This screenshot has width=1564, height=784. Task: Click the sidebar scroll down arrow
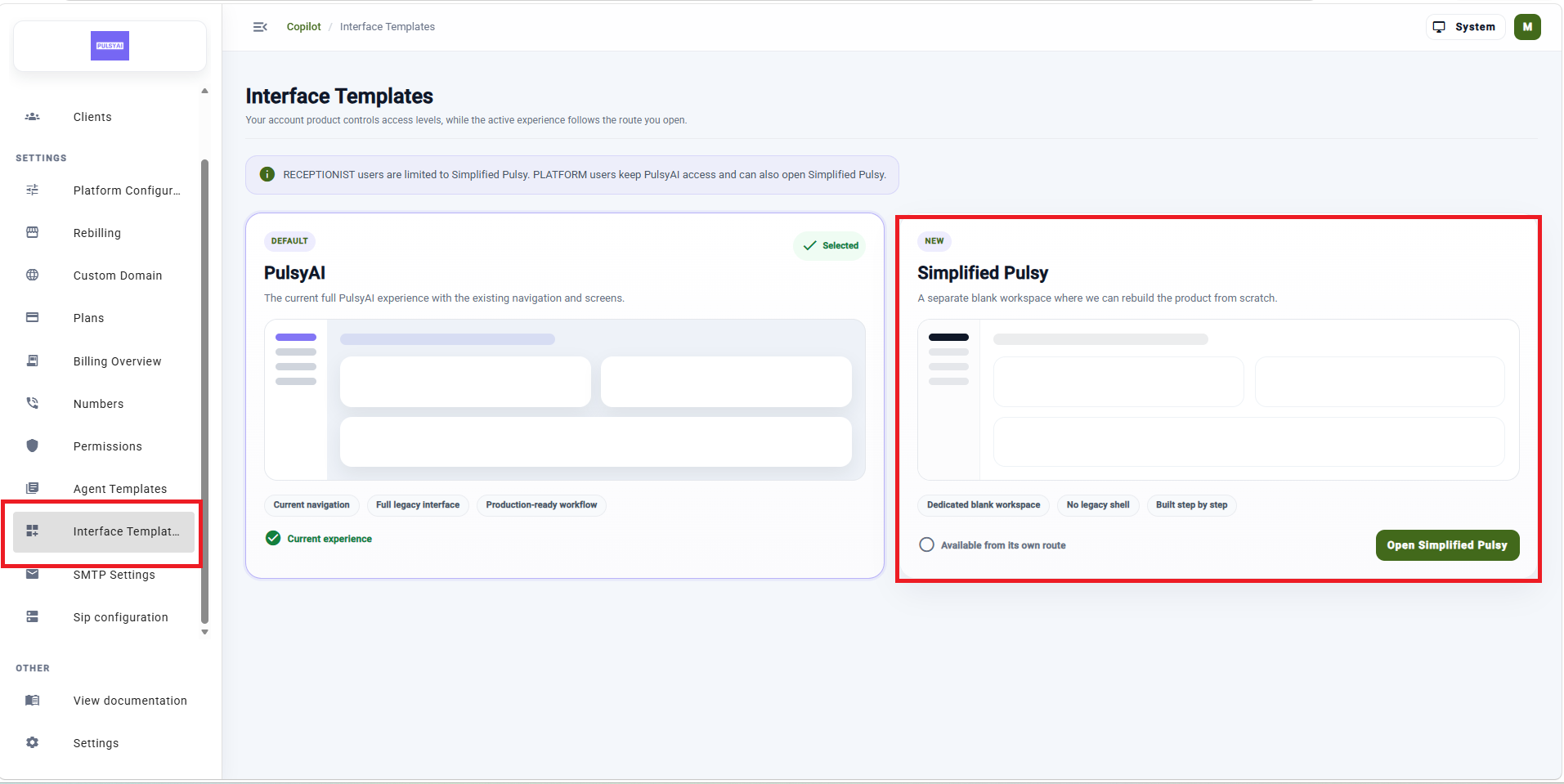[204, 632]
